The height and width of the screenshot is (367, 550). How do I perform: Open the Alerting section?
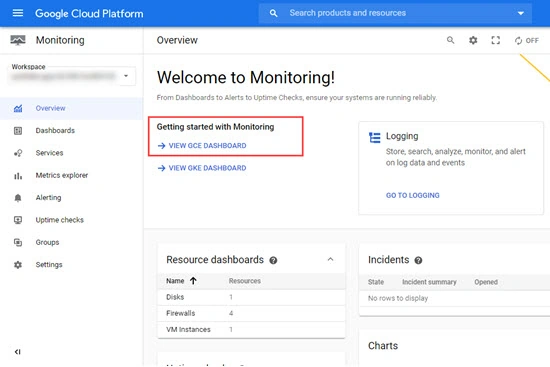[72, 198]
